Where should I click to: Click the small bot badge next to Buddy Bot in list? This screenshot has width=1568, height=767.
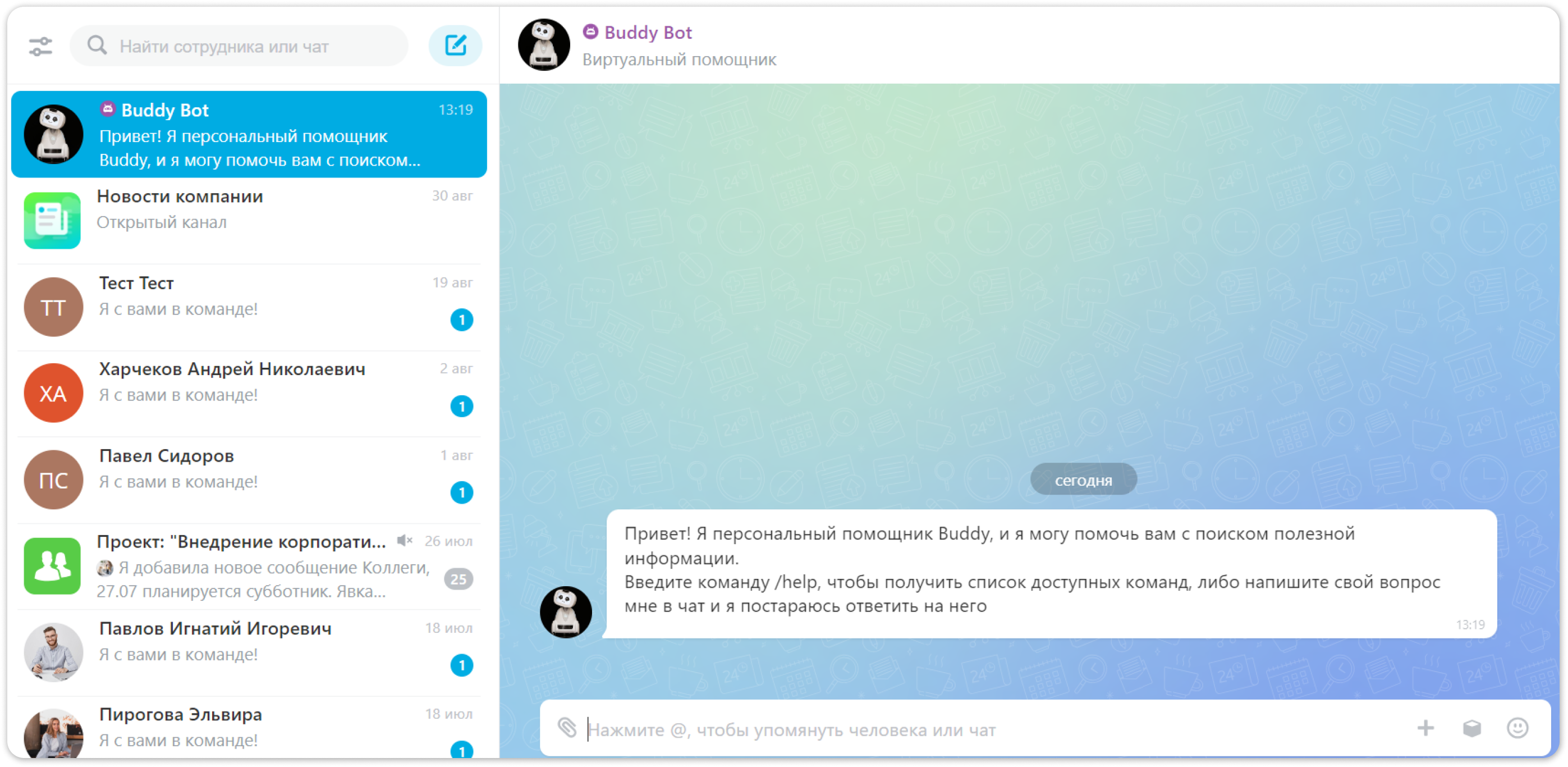108,109
